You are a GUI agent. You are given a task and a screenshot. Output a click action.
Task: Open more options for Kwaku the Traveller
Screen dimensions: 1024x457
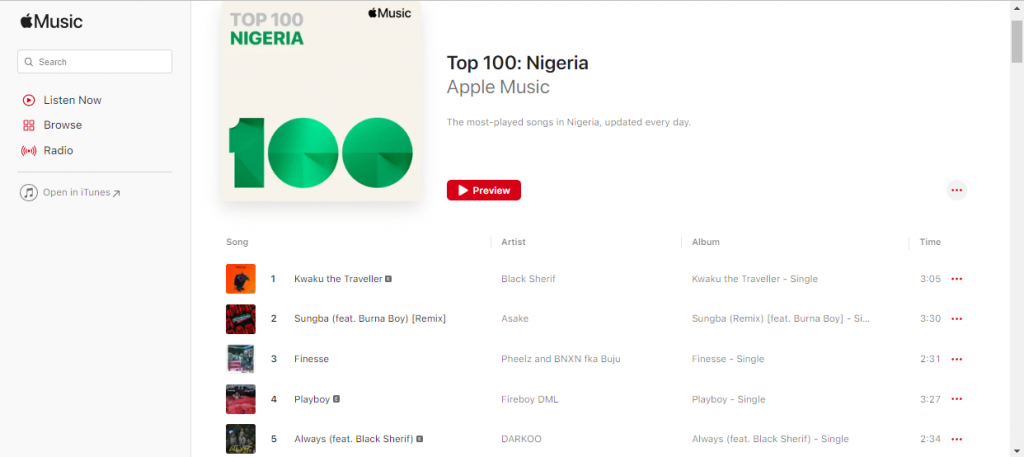[956, 279]
